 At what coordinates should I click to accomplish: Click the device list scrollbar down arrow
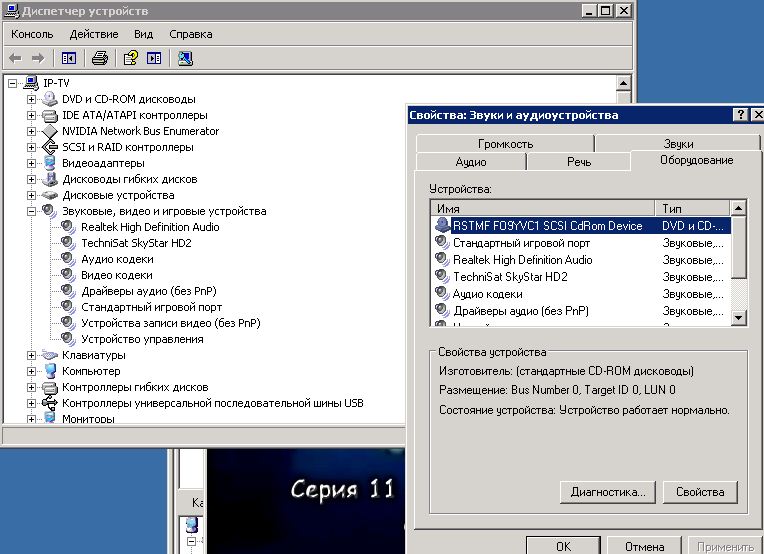pyautogui.click(x=739, y=317)
